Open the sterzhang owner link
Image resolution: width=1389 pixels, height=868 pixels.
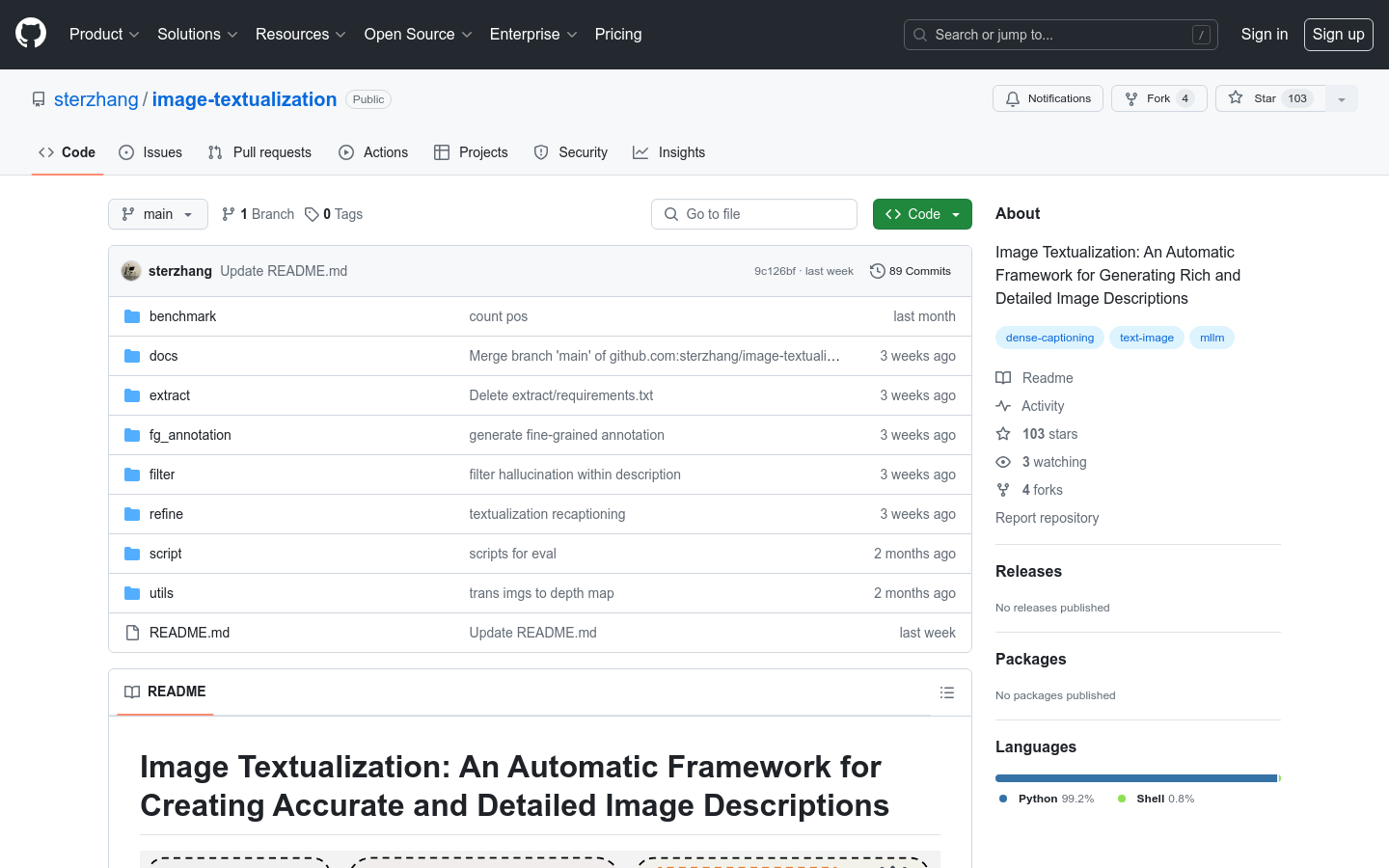96,99
